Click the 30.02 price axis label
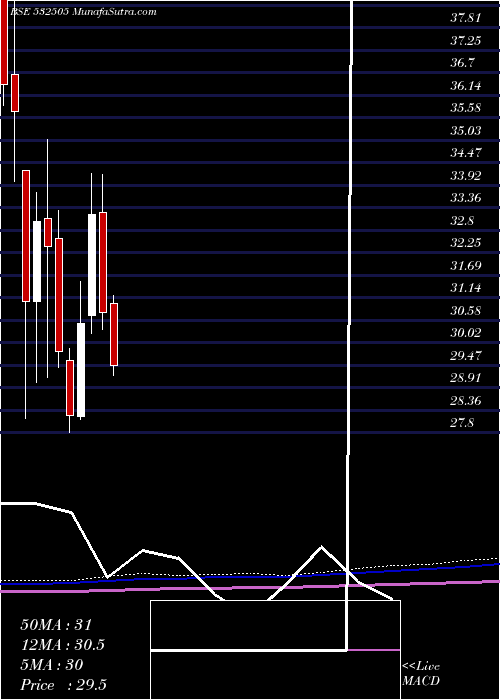This screenshot has width=500, height=700. pyautogui.click(x=466, y=333)
